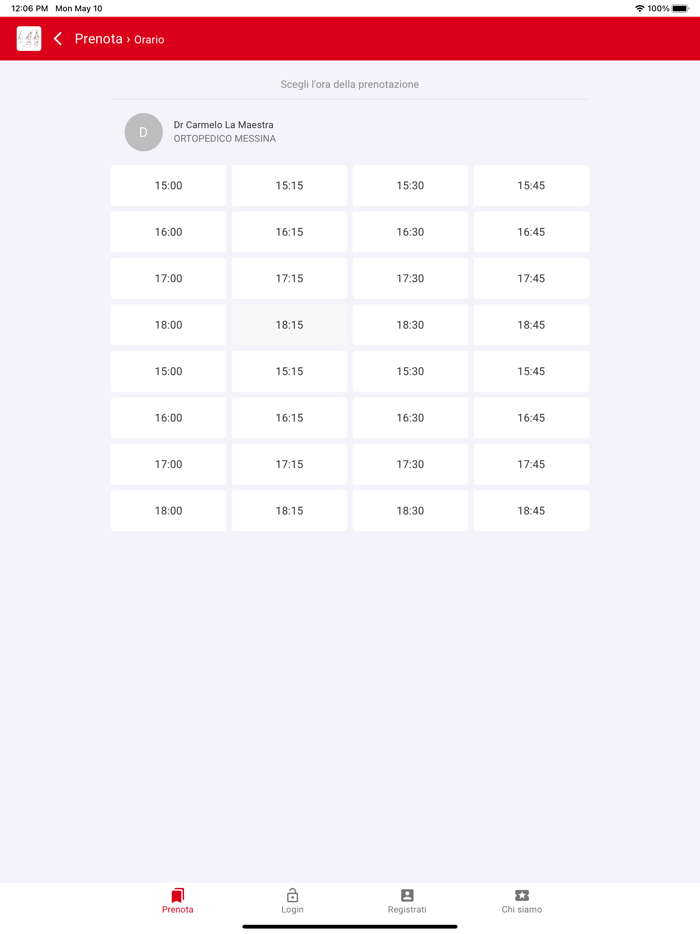Choose the last 18:45 time slot
The width and height of the screenshot is (700, 934).
531,511
